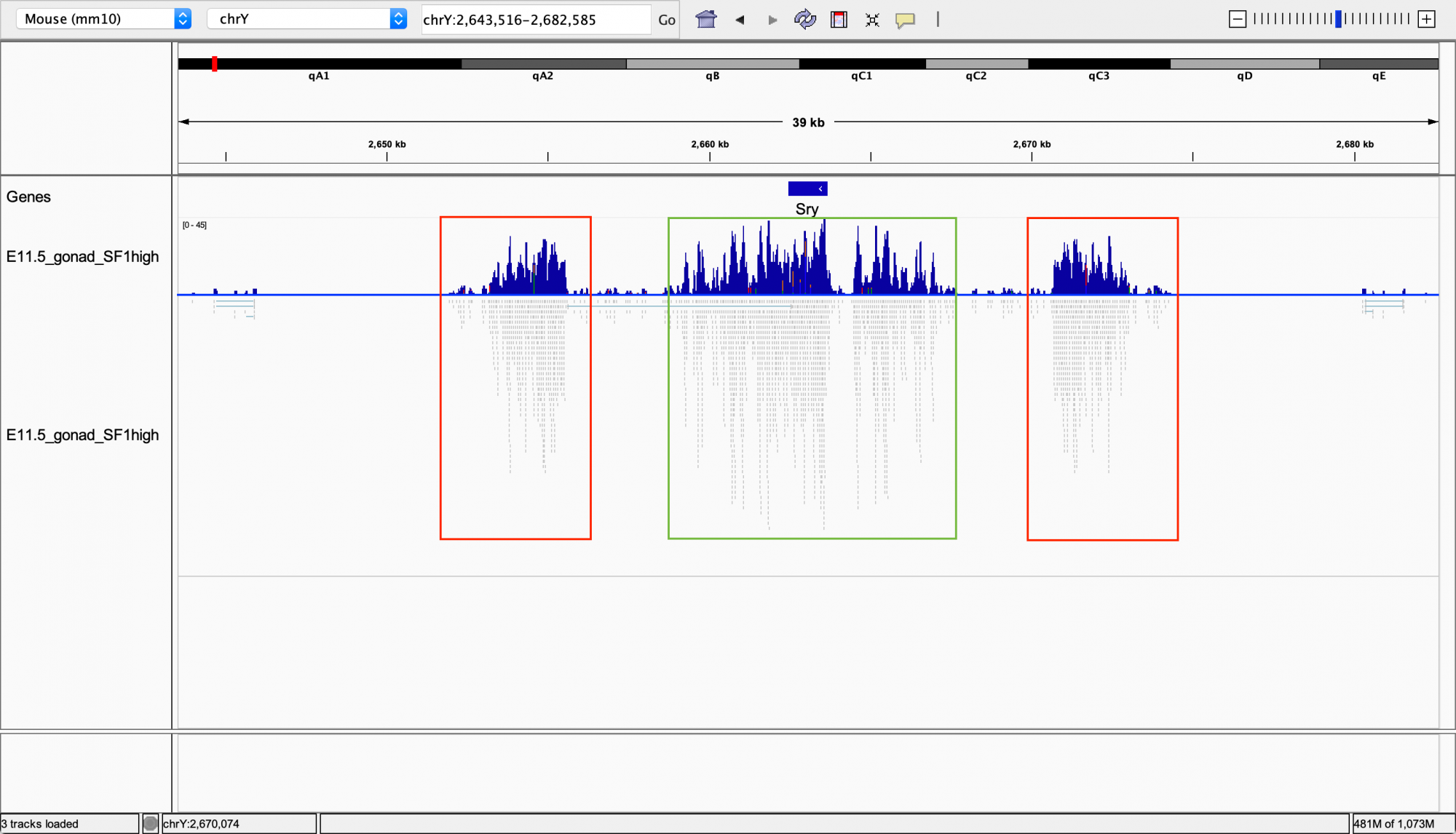Click the Home icon in toolbar

pyautogui.click(x=705, y=20)
